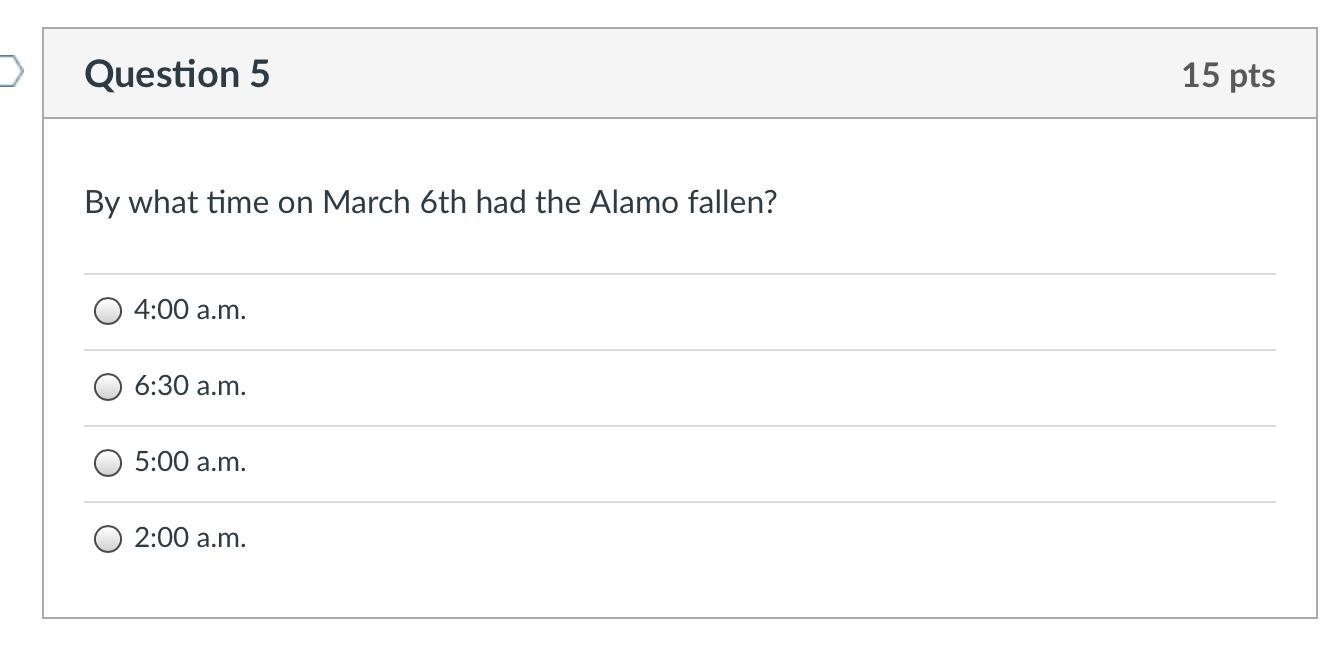Pick the 5:00 a.m. radio option

(108, 463)
